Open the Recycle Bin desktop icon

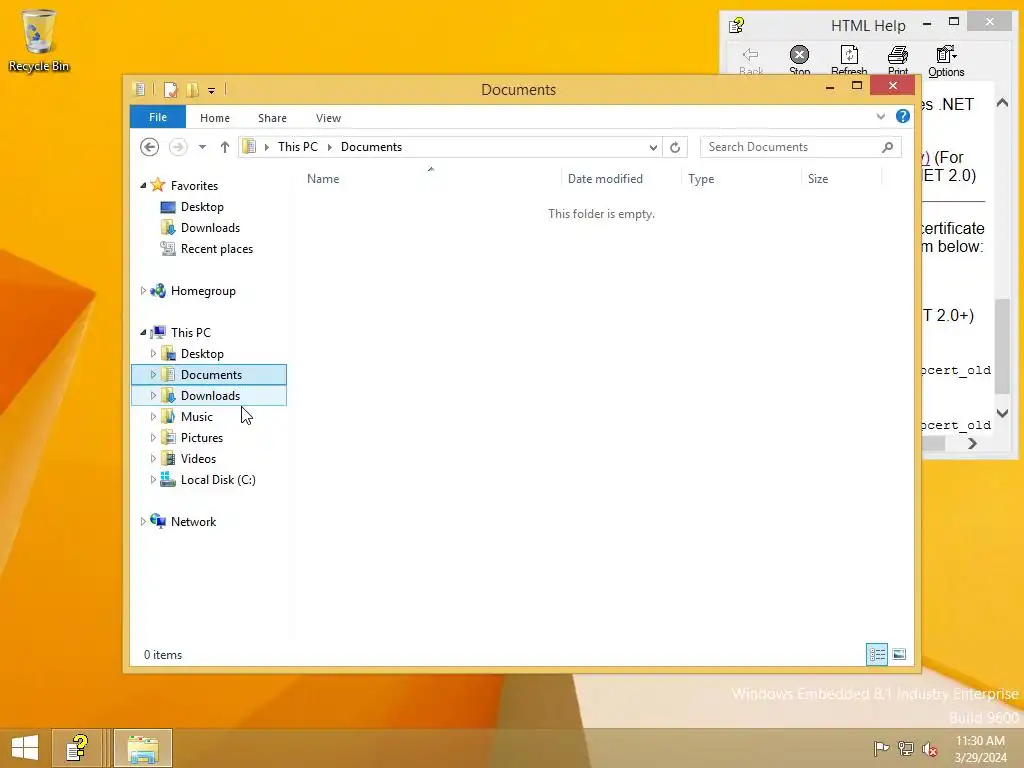pos(39,40)
